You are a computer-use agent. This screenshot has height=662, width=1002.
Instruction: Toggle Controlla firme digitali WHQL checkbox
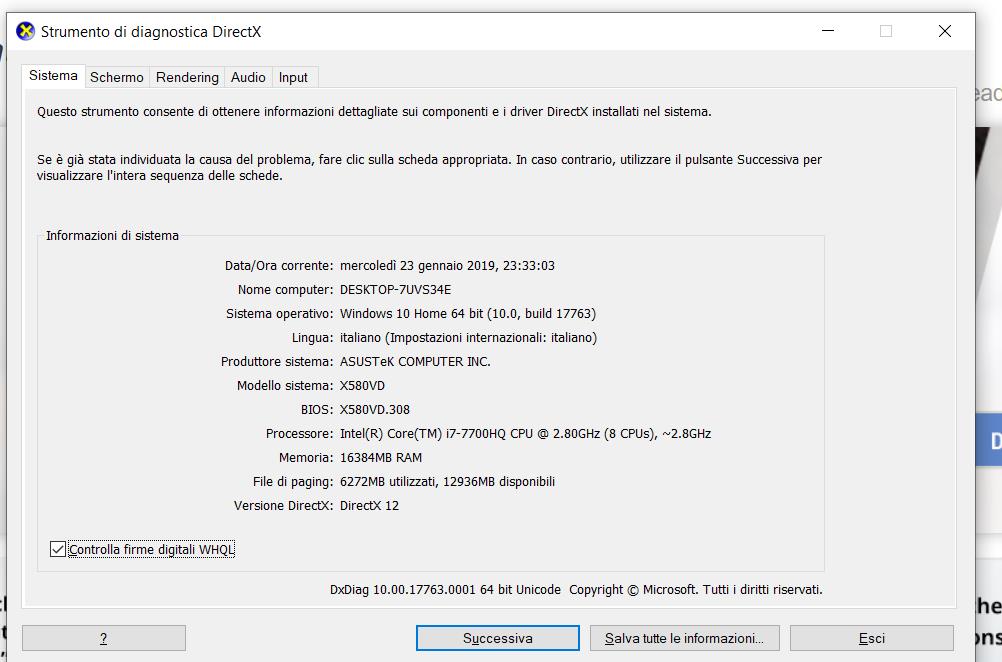(x=58, y=549)
